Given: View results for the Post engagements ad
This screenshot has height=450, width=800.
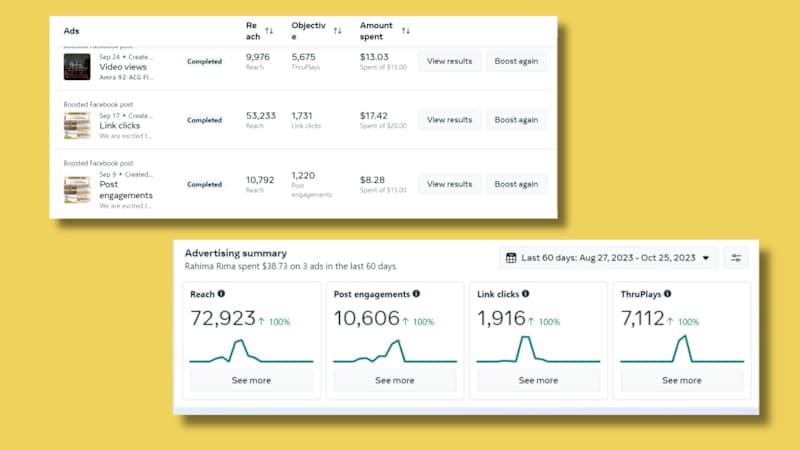Looking at the screenshot, I should pos(449,184).
